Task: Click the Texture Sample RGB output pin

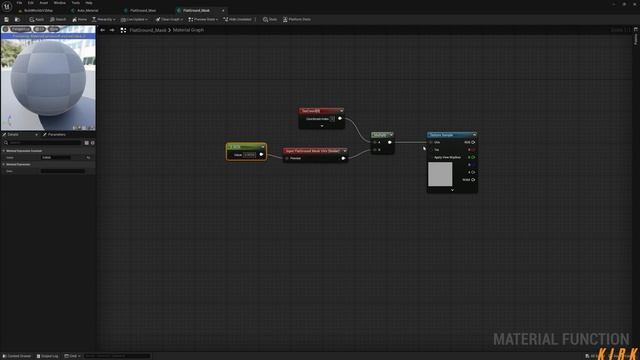Action: pyautogui.click(x=473, y=142)
